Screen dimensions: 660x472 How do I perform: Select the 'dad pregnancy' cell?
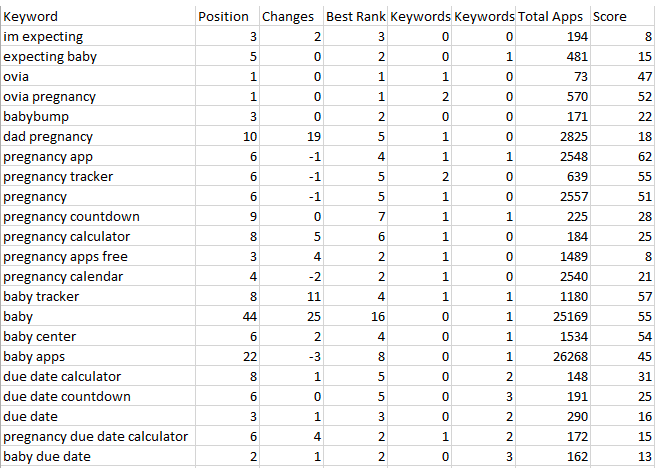click(x=98, y=136)
